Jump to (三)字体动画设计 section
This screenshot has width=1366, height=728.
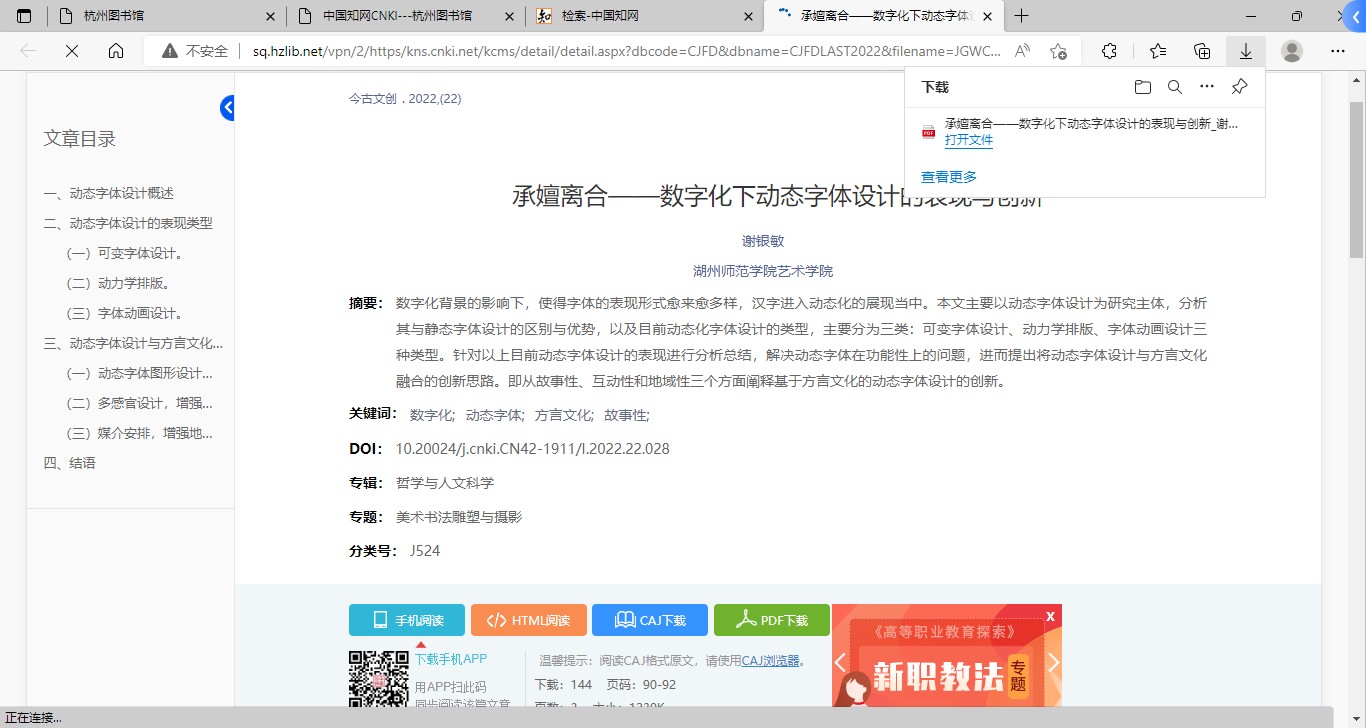(125, 313)
